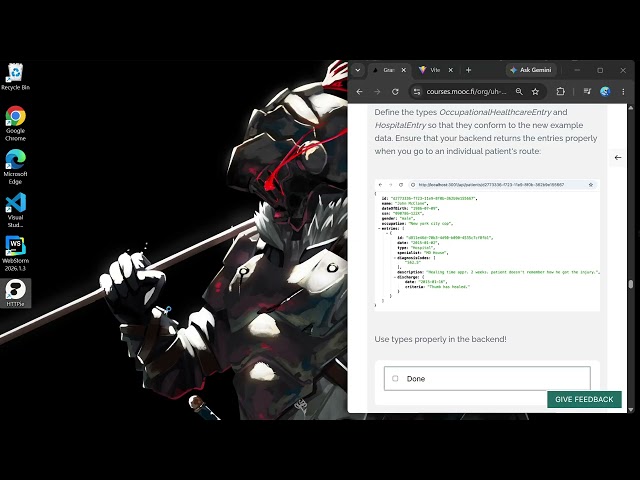This screenshot has height=480, width=640.
Task: Maximize the Chrome window
Action: [x=600, y=70]
